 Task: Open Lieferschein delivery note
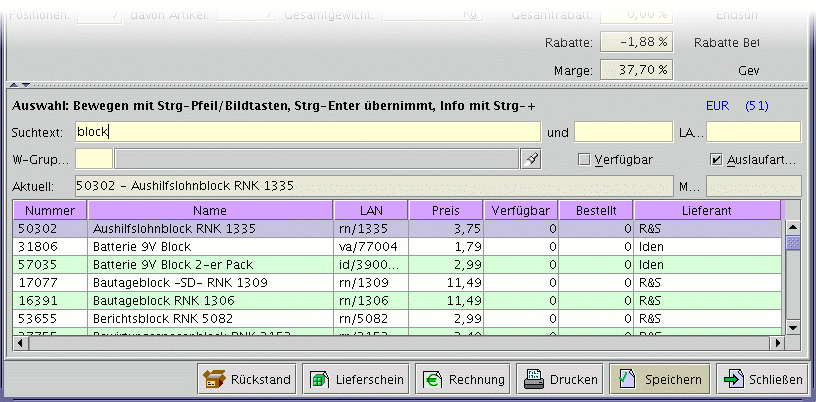pyautogui.click(x=357, y=379)
